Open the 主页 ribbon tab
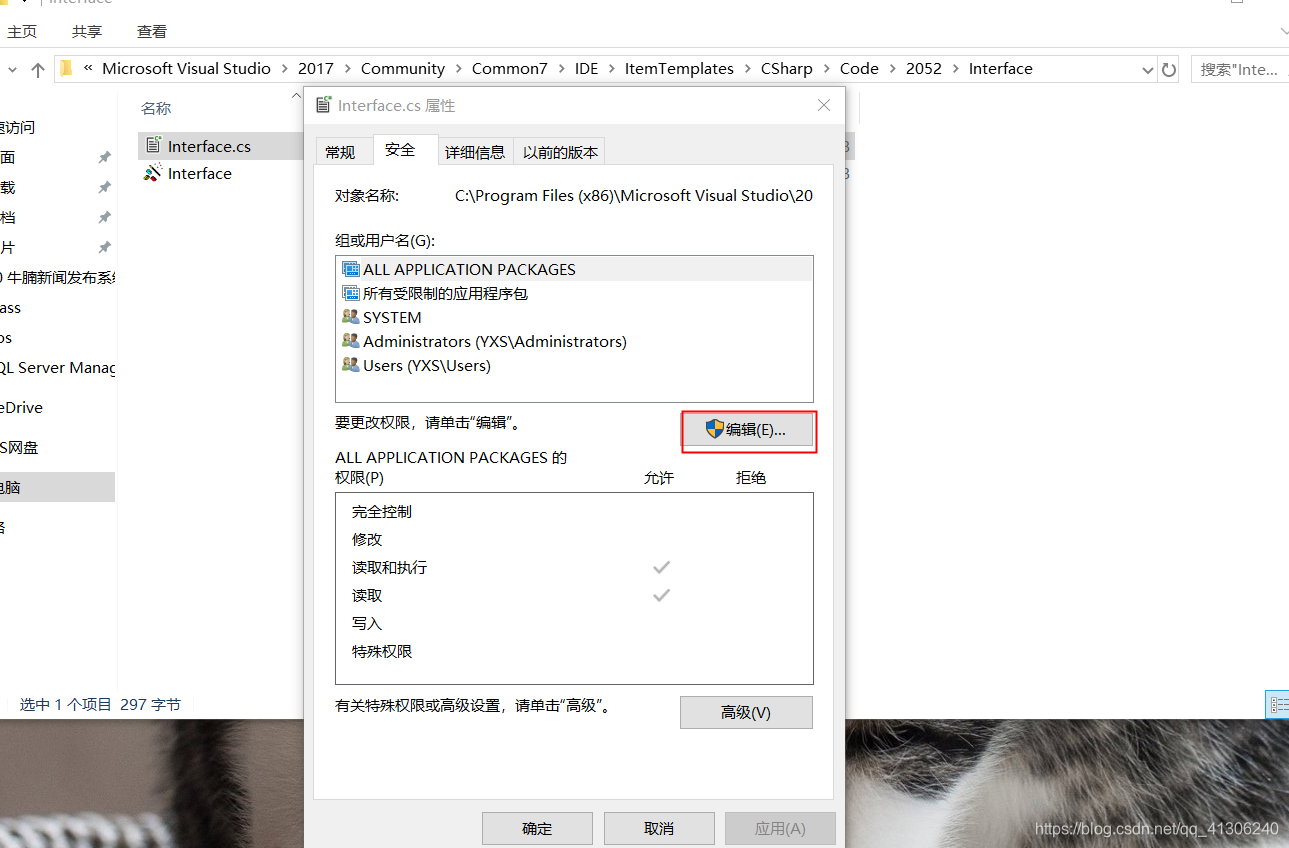Screen dimensions: 1289x848 [22, 32]
